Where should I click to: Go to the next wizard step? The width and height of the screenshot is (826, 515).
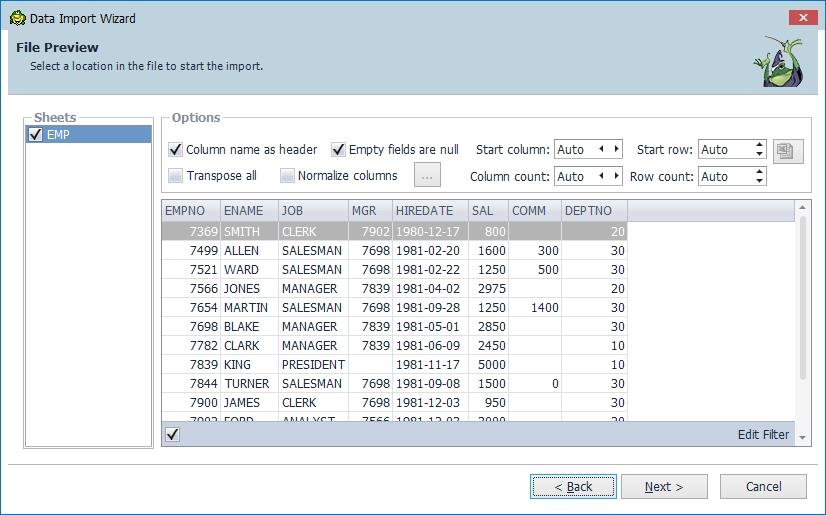(664, 487)
